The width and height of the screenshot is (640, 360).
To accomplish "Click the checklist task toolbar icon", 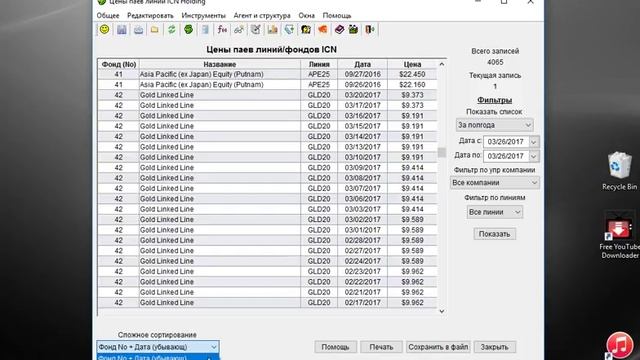I will point(256,29).
